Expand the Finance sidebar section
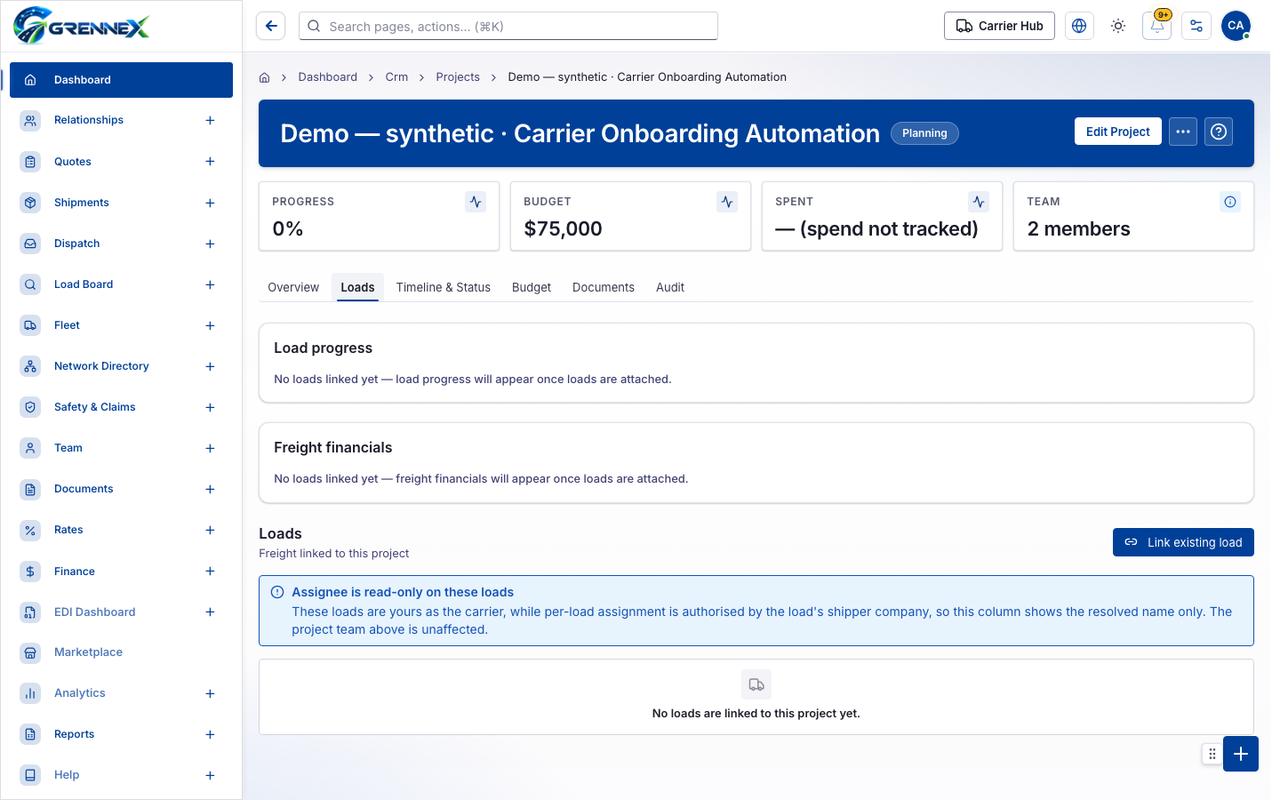This screenshot has height=800, width=1280. (x=210, y=572)
